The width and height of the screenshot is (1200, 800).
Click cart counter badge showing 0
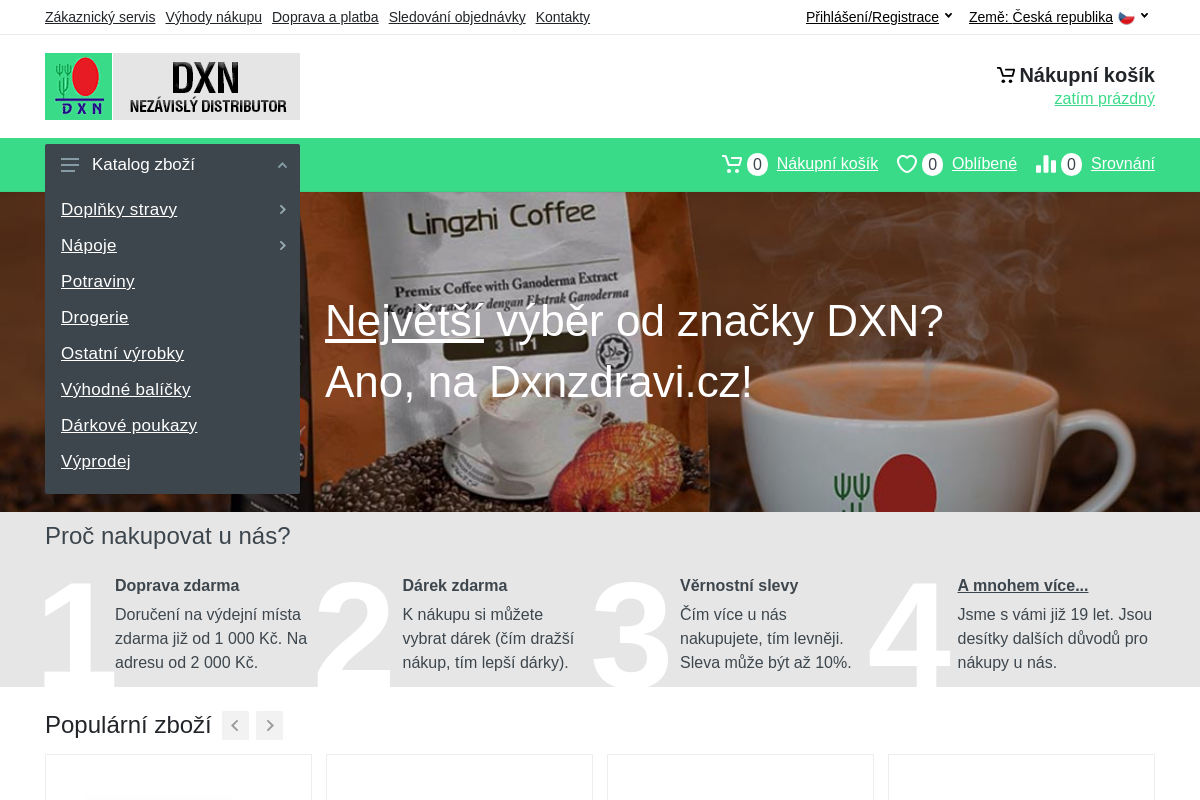pyautogui.click(x=757, y=164)
